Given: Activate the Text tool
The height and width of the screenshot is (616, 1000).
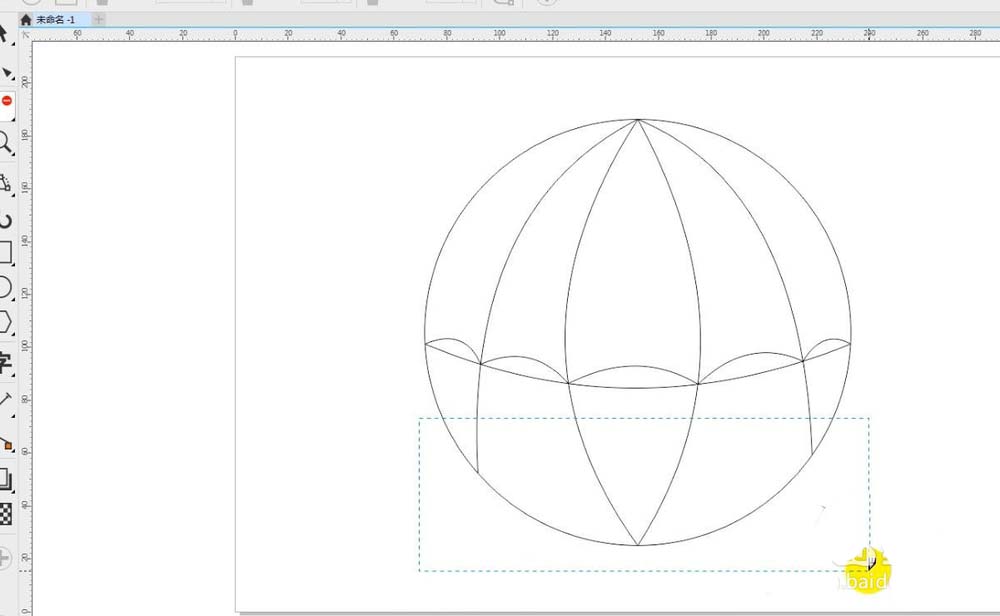Looking at the screenshot, I should pyautogui.click(x=5, y=361).
